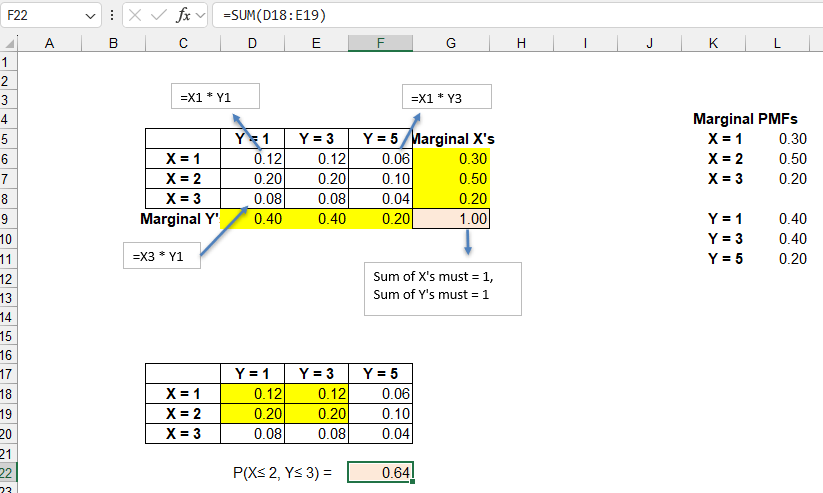Expand the chevron next to fx button
This screenshot has width=823, height=493.
(201, 16)
